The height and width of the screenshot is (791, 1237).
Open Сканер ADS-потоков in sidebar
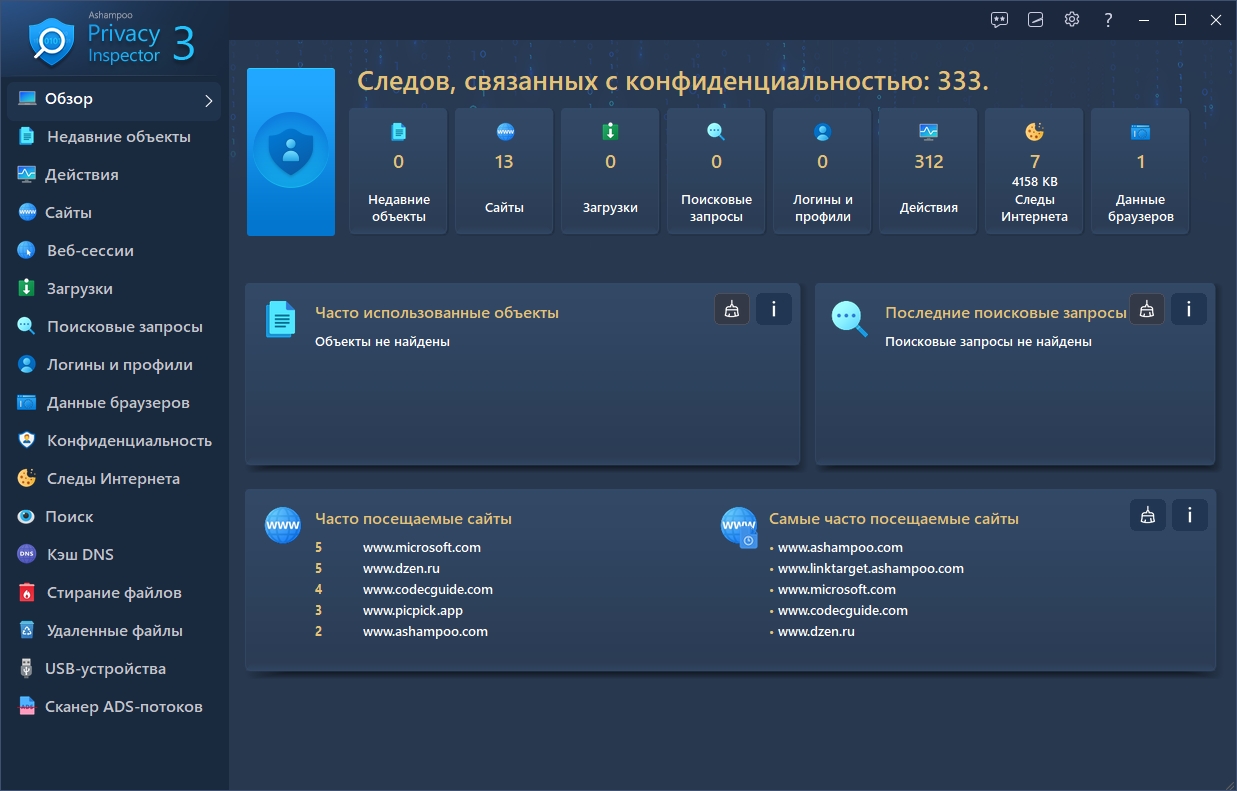[123, 707]
